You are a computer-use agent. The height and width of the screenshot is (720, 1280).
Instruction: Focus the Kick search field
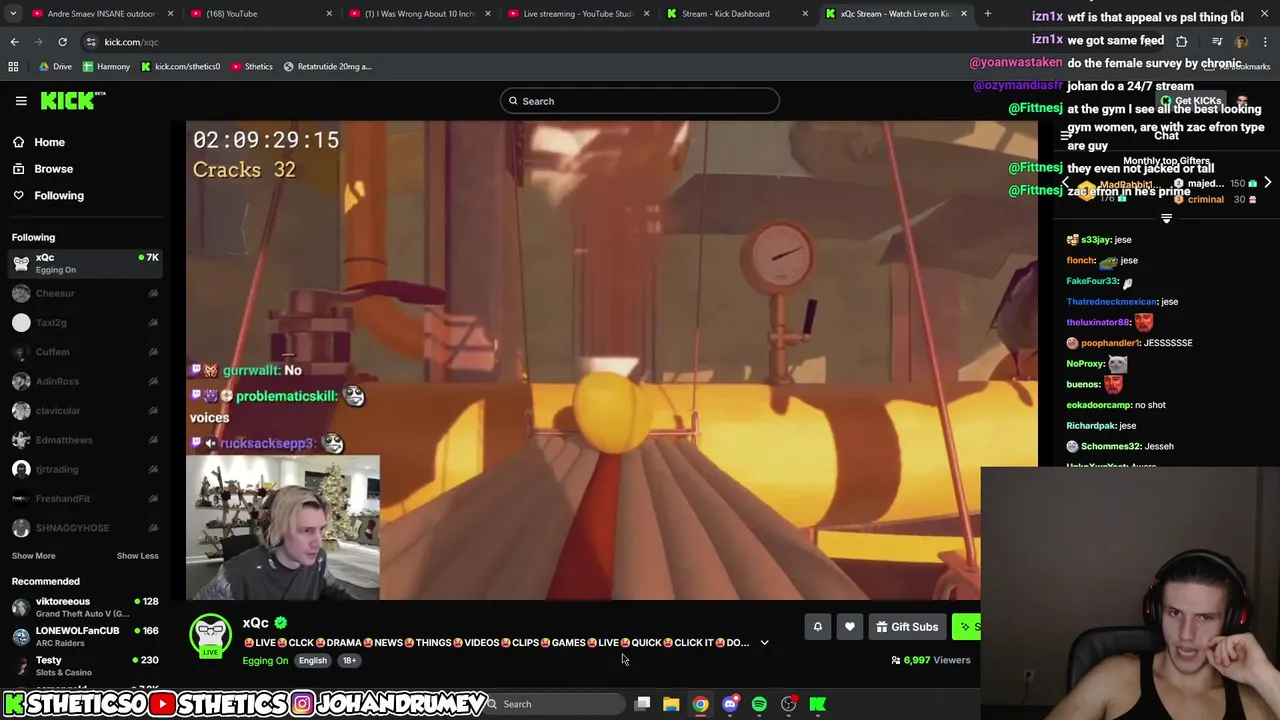point(640,101)
